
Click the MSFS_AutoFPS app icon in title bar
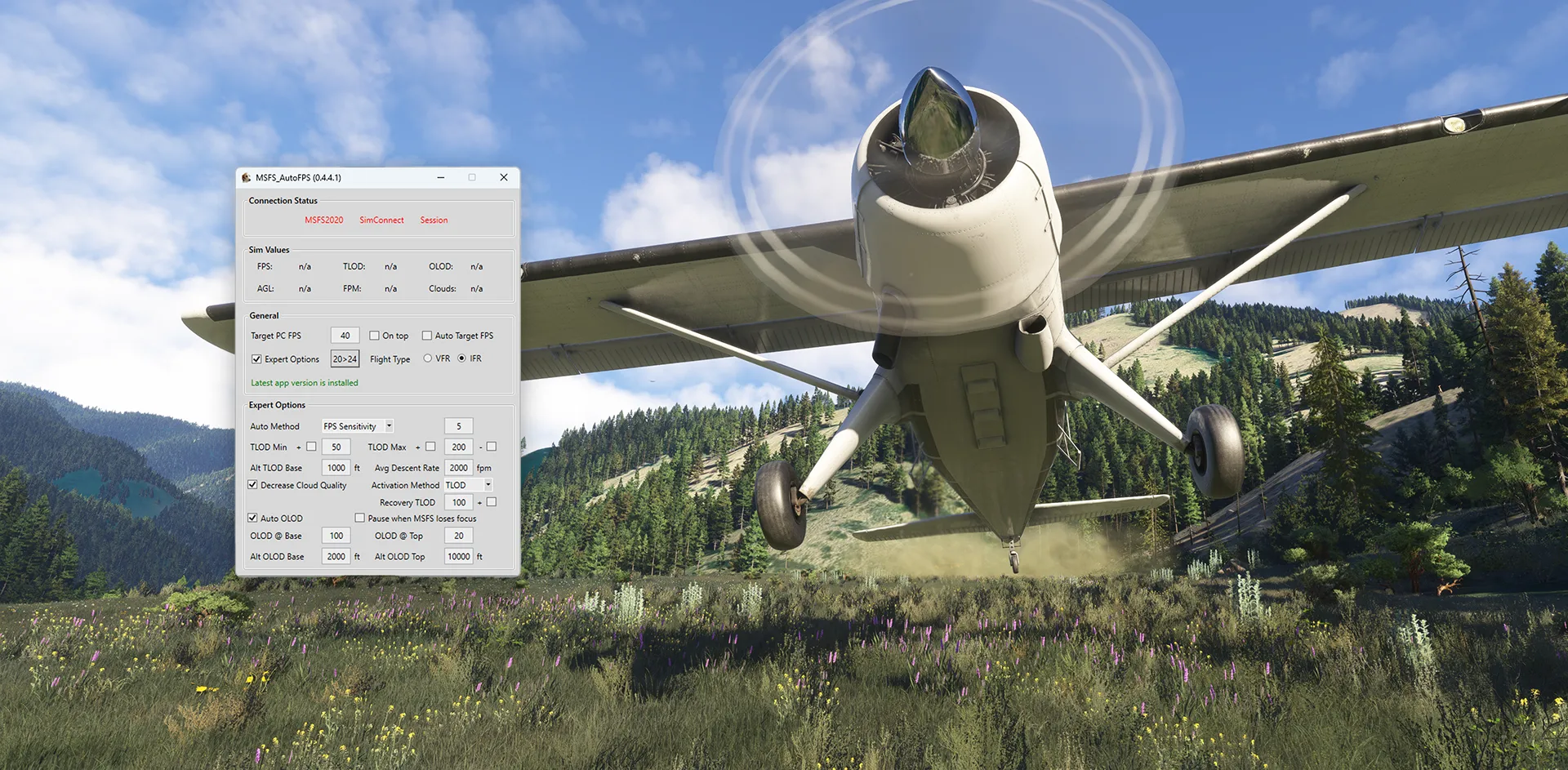[246, 177]
